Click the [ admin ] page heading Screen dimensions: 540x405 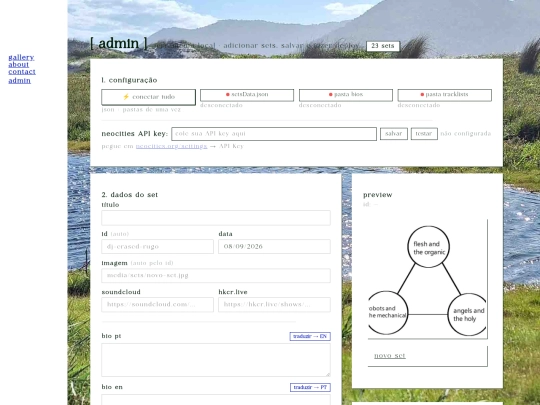pos(119,43)
